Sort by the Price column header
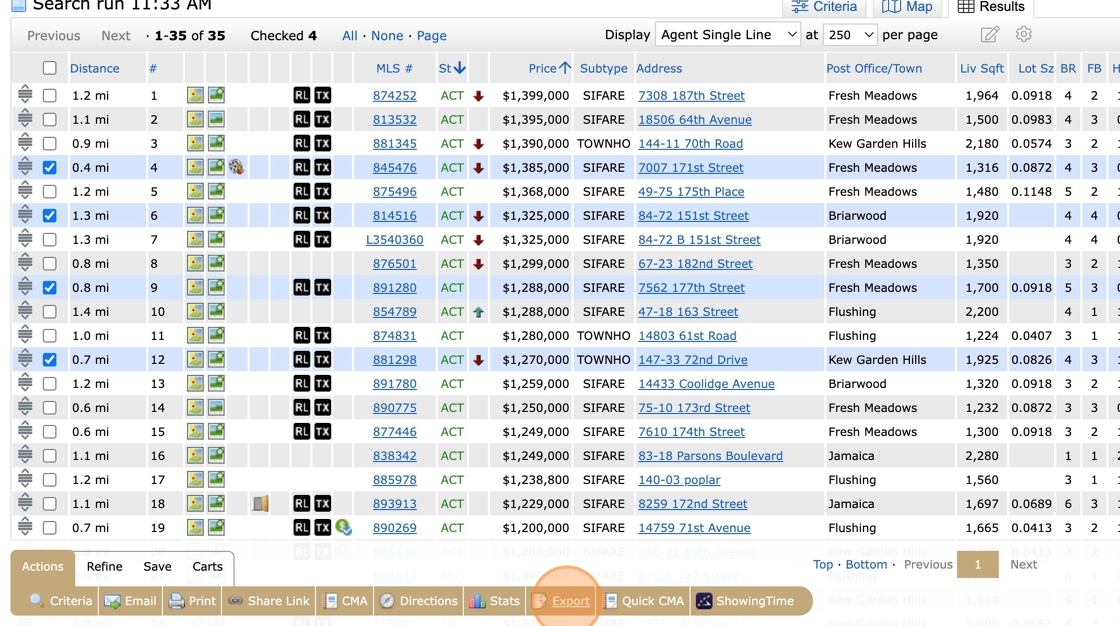Image resolution: width=1120 pixels, height=626 pixels. tap(542, 68)
